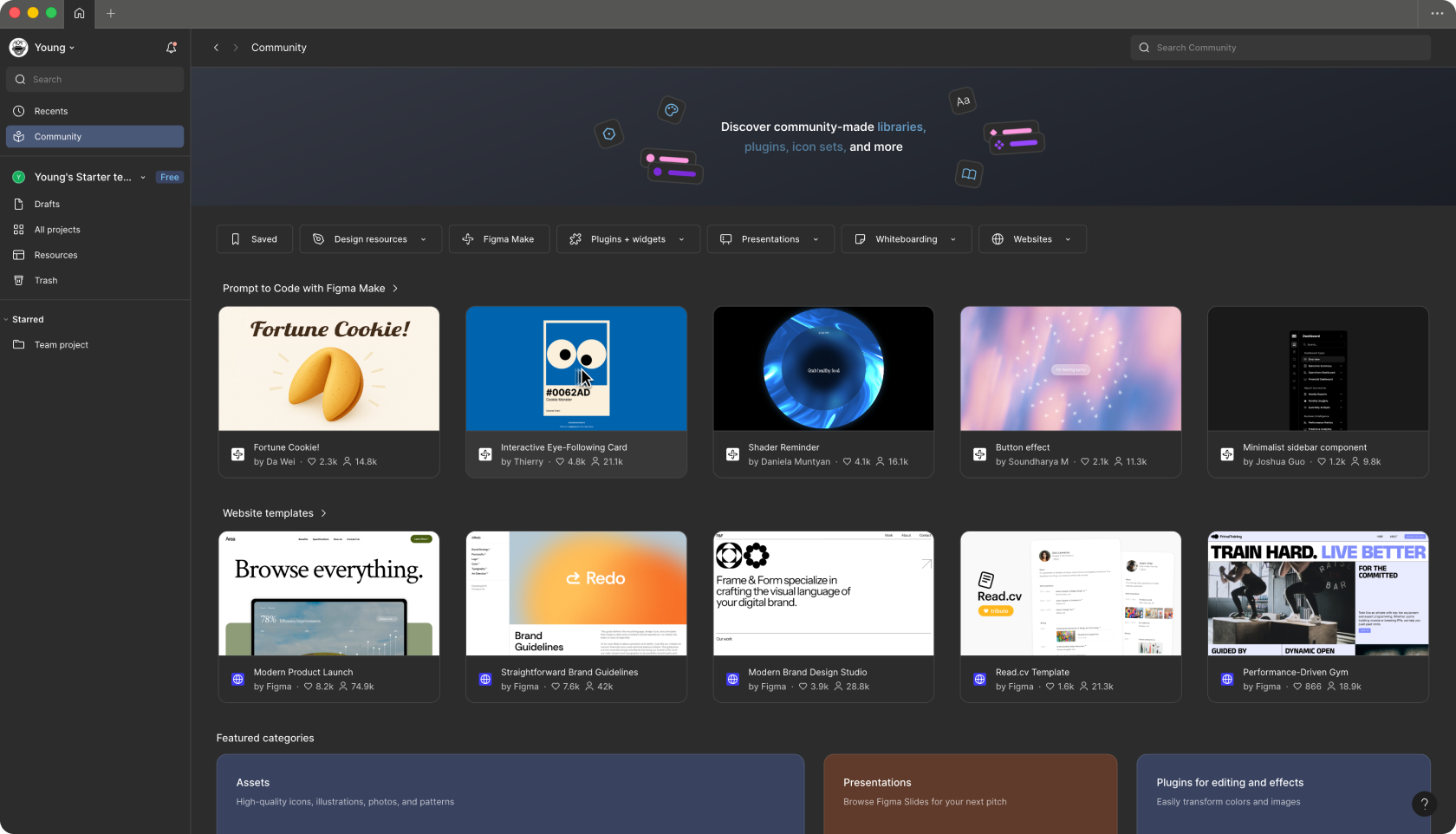Open the Fortune Cookie! thumbnail
Image resolution: width=1456 pixels, height=834 pixels.
pyautogui.click(x=328, y=368)
